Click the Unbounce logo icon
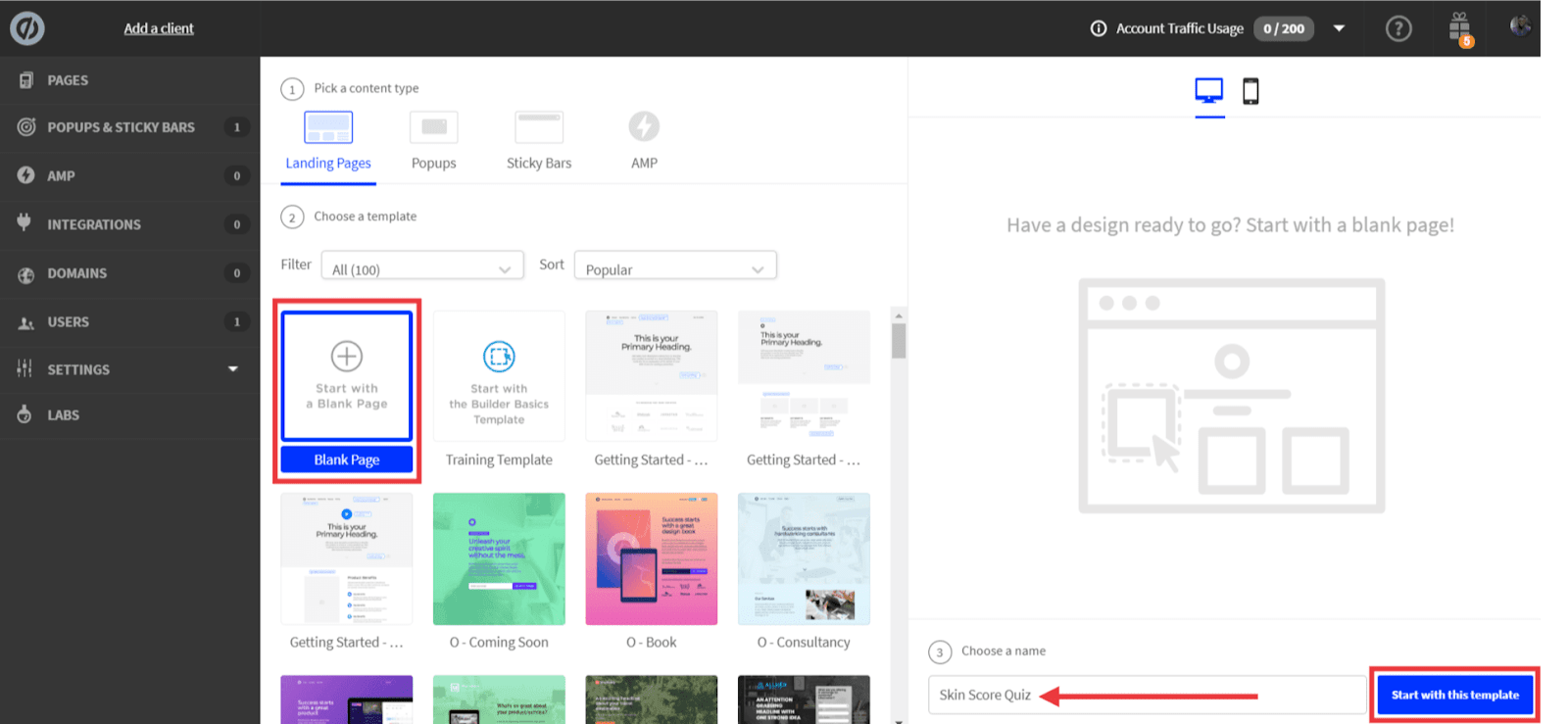The width and height of the screenshot is (1568, 724). pyautogui.click(x=27, y=28)
